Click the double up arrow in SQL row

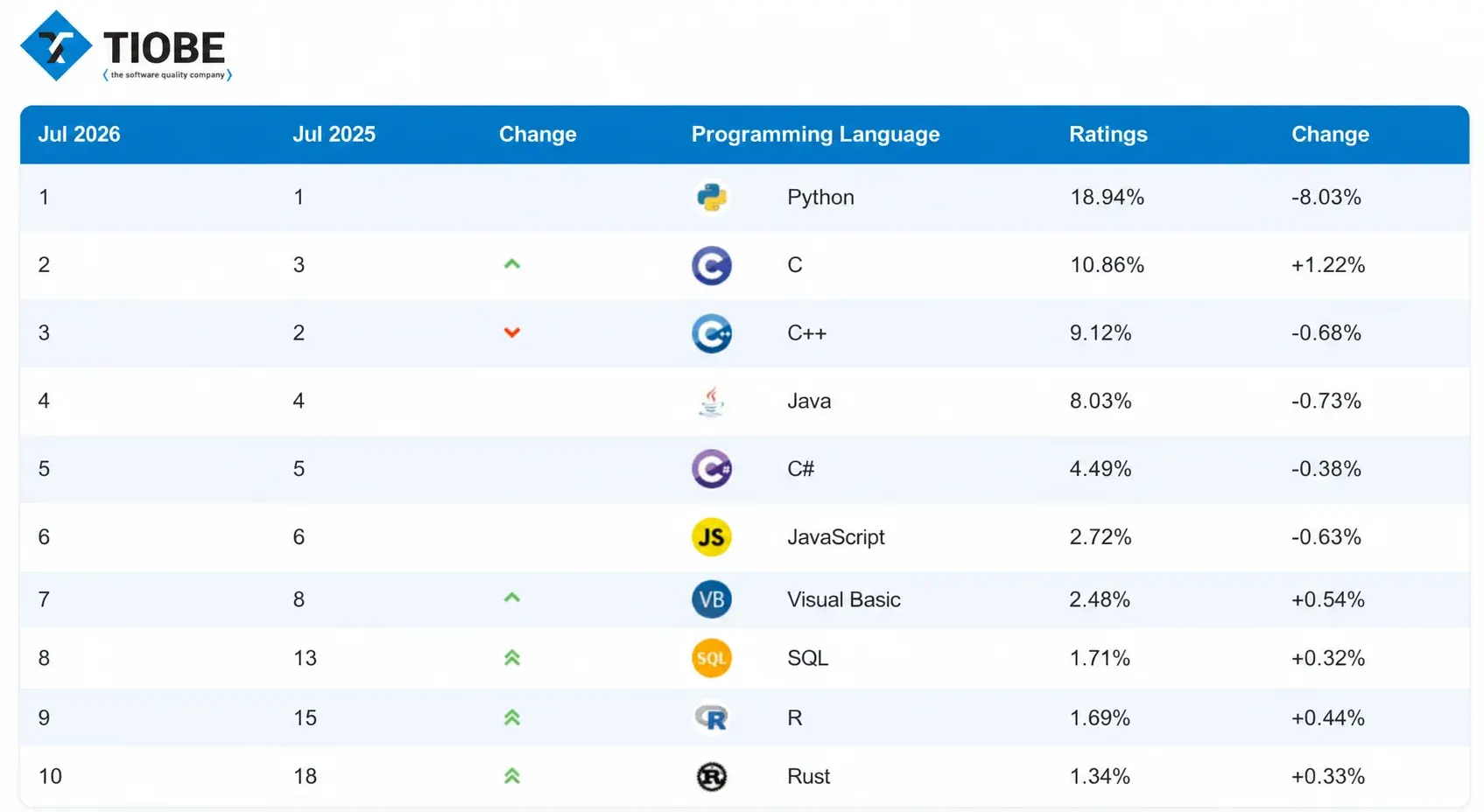tap(512, 658)
